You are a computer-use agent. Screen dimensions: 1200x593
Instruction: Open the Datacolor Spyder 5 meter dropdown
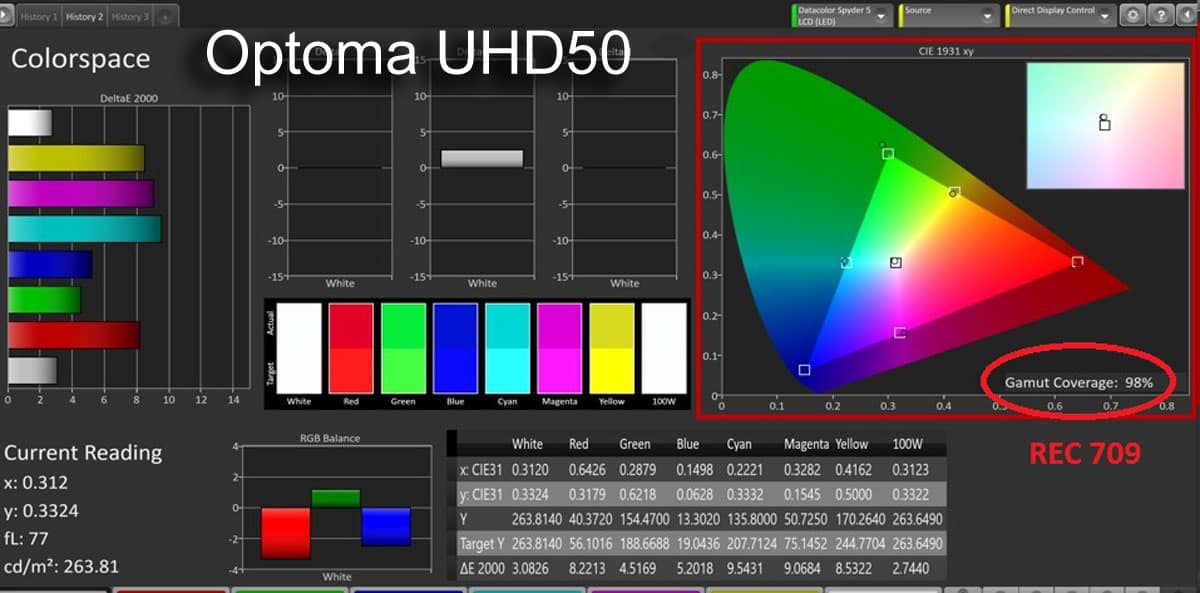tap(842, 15)
